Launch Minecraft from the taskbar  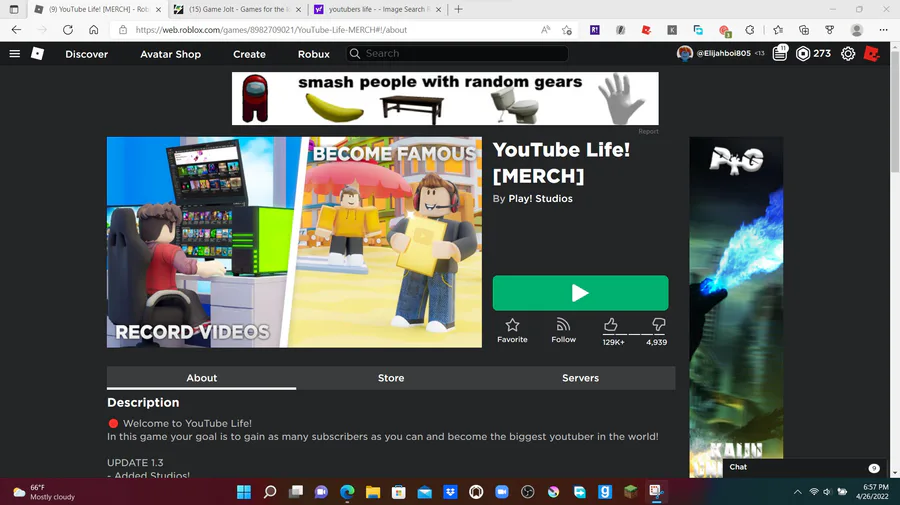pos(631,492)
